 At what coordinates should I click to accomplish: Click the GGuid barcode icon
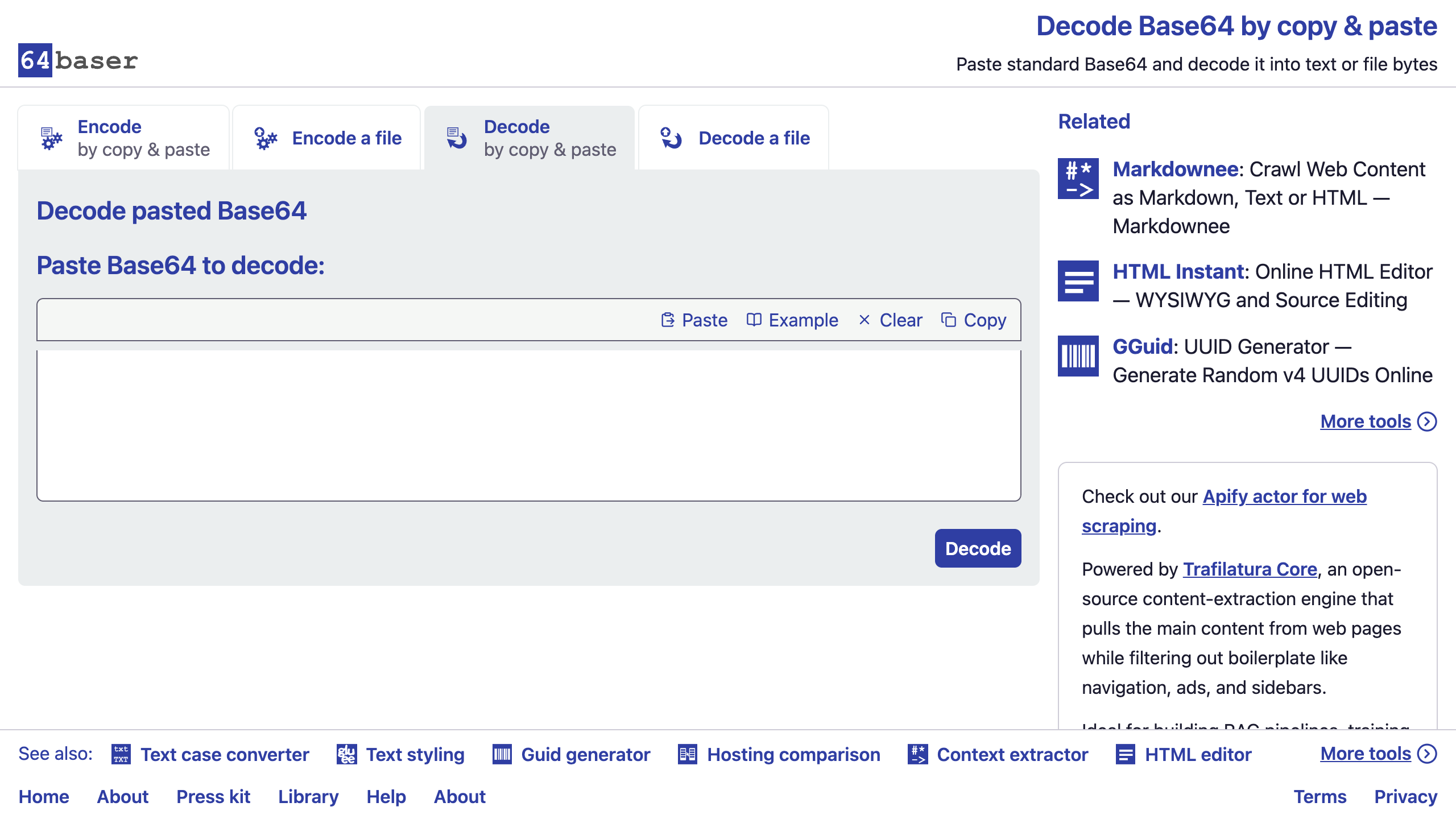pos(1078,356)
